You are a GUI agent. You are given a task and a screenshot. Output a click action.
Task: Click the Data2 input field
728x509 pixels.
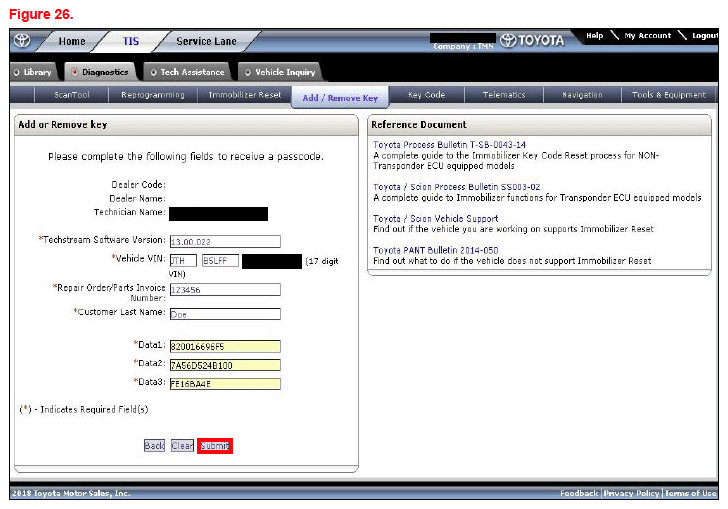tap(225, 365)
